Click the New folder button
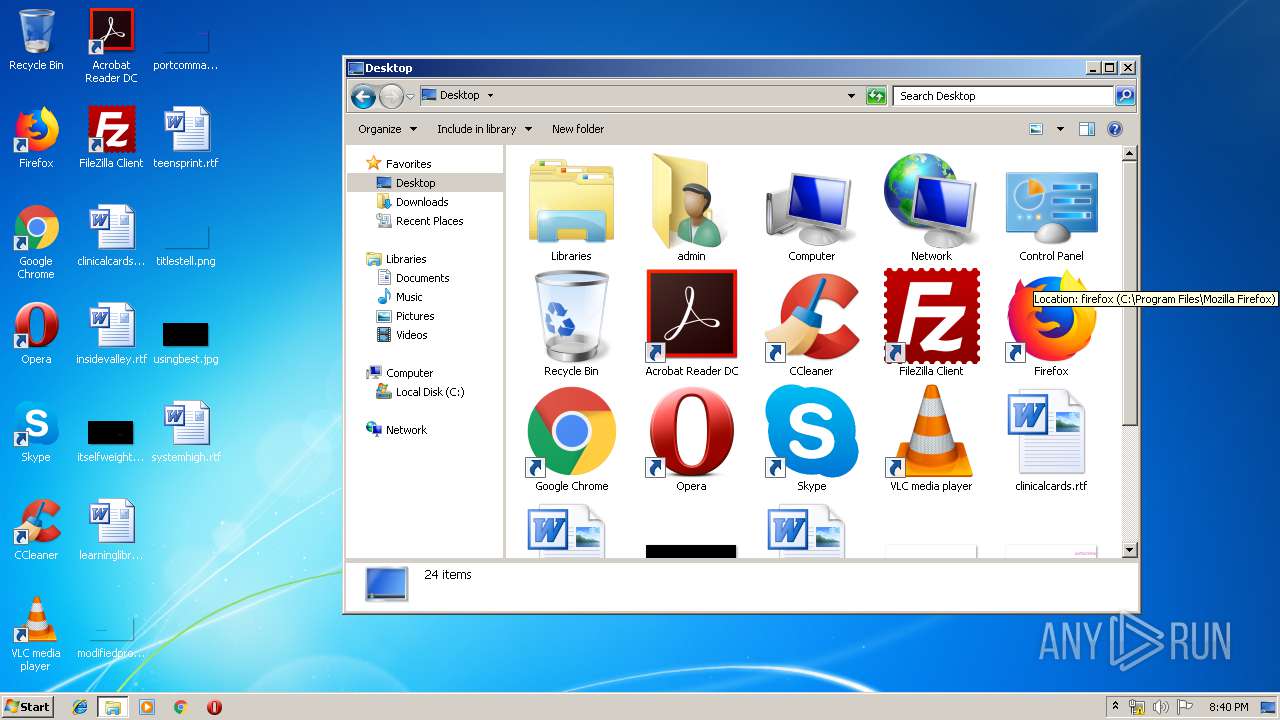 (578, 129)
